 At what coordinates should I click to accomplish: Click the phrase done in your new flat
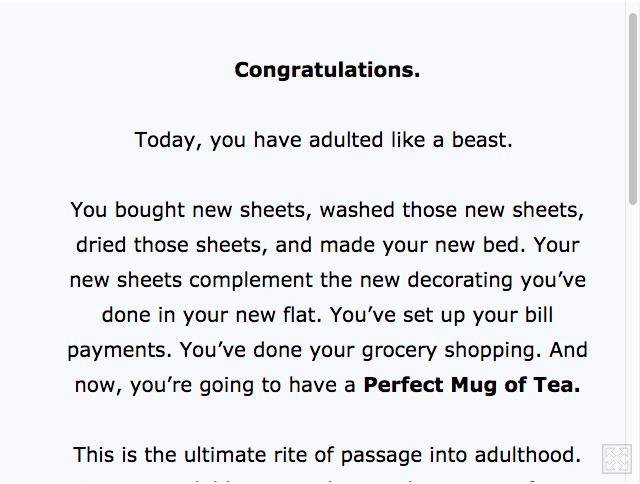[211, 315]
